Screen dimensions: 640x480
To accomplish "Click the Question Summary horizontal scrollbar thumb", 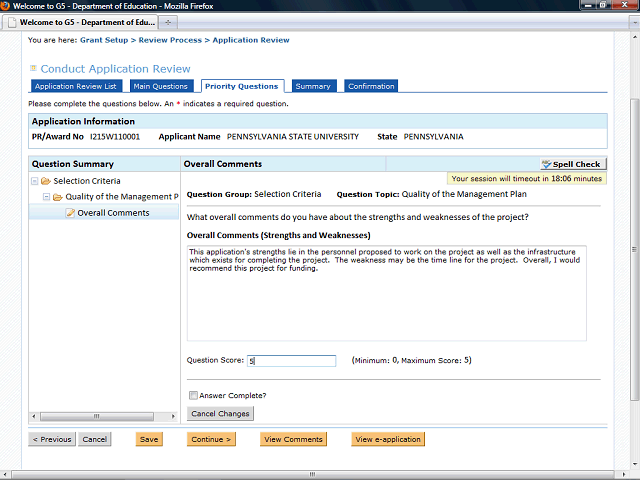I will click(97, 416).
